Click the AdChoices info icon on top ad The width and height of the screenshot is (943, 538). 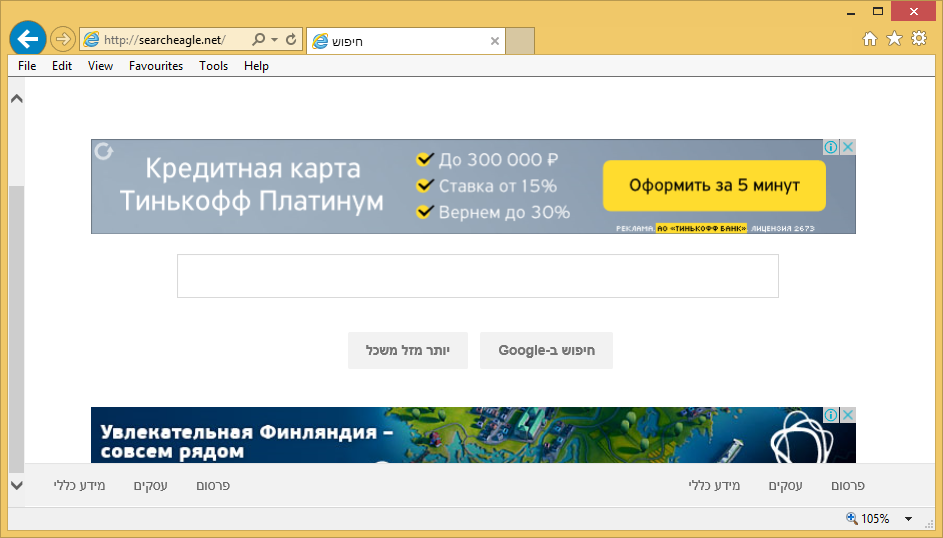coord(830,148)
